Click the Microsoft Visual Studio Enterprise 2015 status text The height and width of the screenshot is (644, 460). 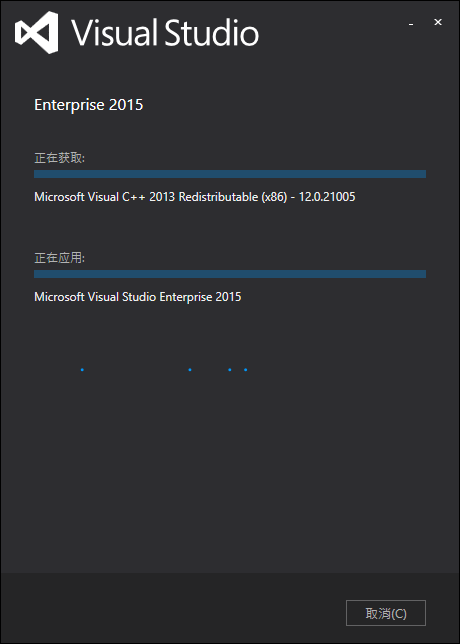(x=138, y=297)
